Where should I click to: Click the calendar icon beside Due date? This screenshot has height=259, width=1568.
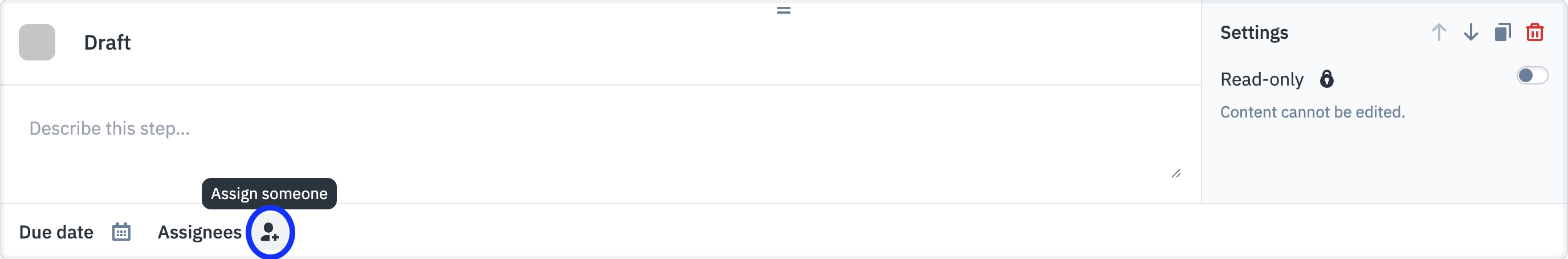point(121,232)
